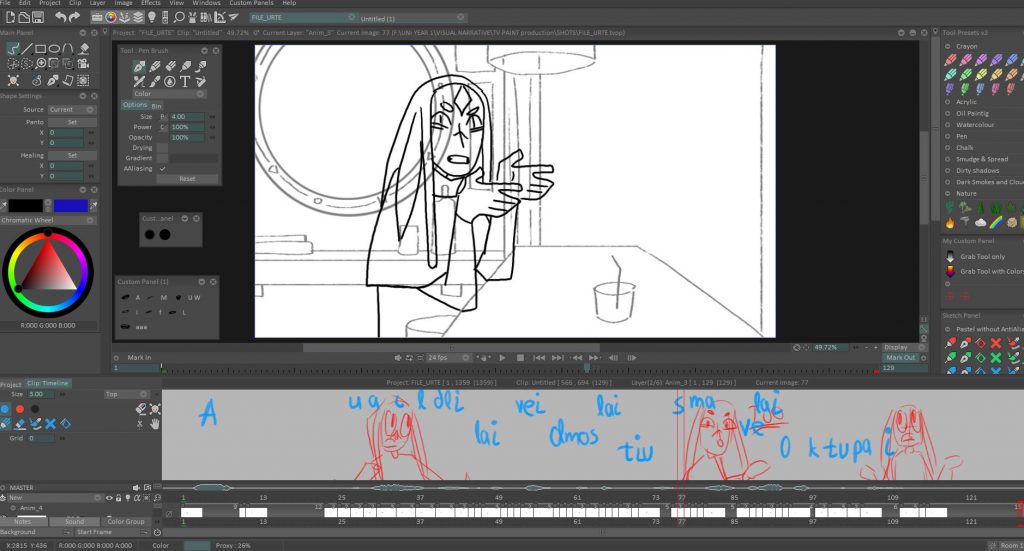Toggle the Gradient checkbox
The image size is (1024, 551).
[163, 158]
